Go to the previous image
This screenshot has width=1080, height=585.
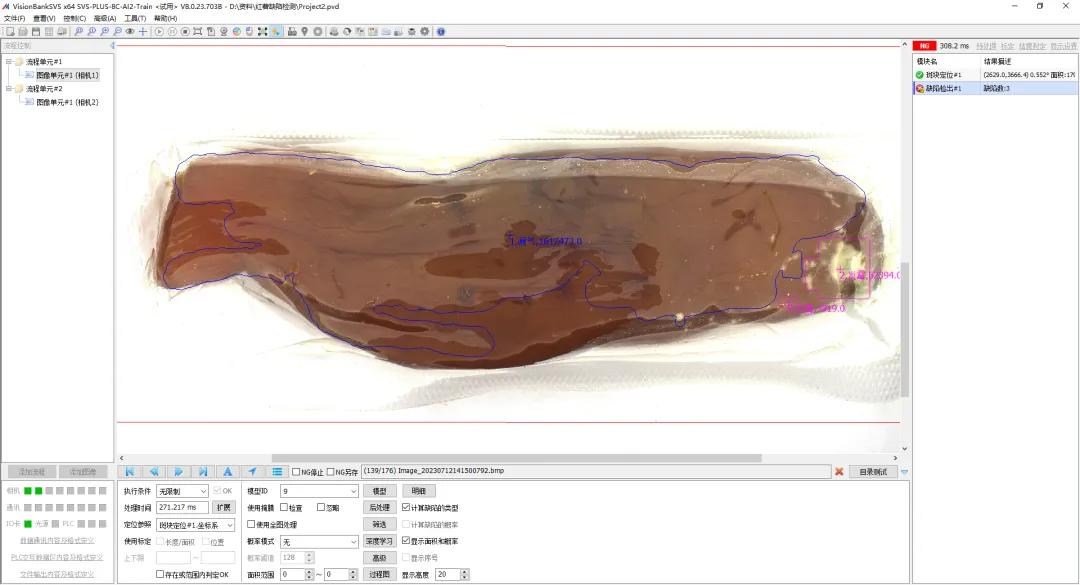pyautogui.click(x=154, y=472)
